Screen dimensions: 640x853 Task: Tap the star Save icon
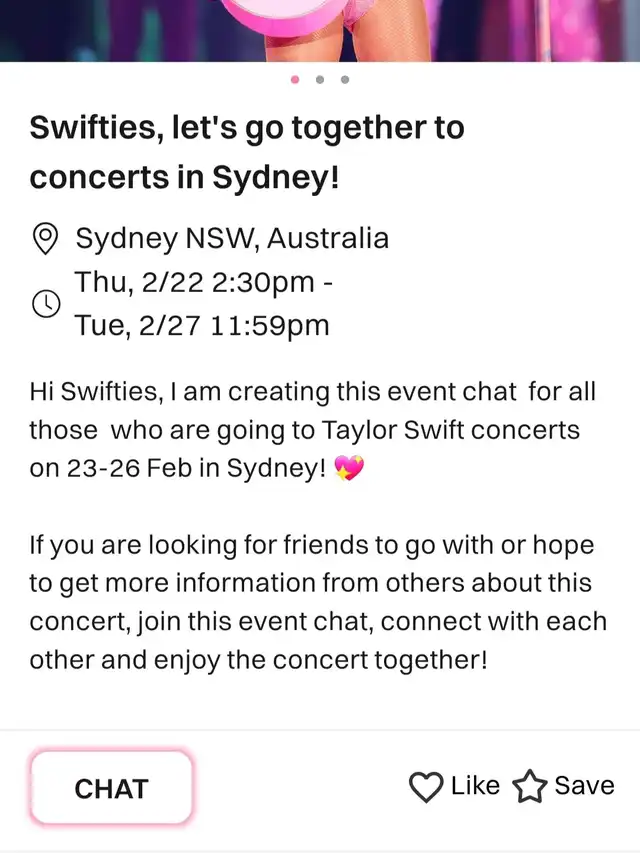pos(529,786)
